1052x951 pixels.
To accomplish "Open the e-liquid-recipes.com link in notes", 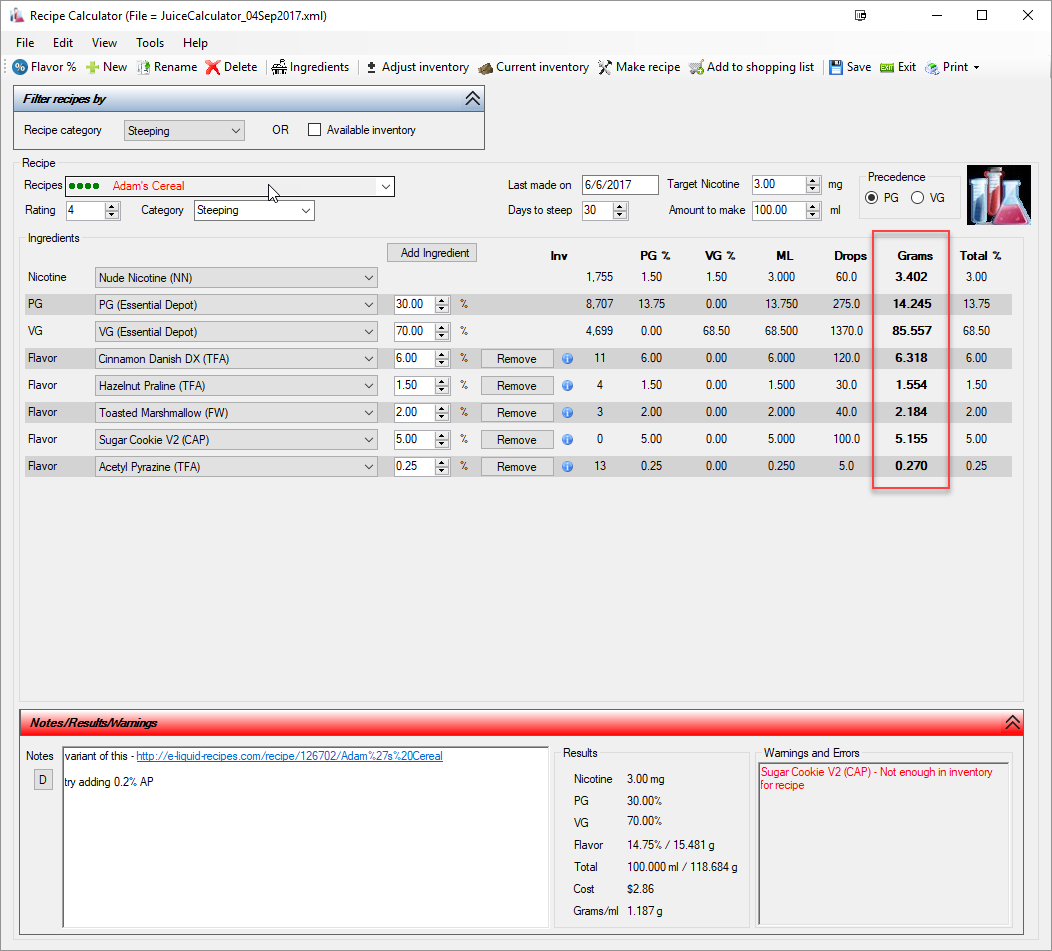I will (289, 756).
